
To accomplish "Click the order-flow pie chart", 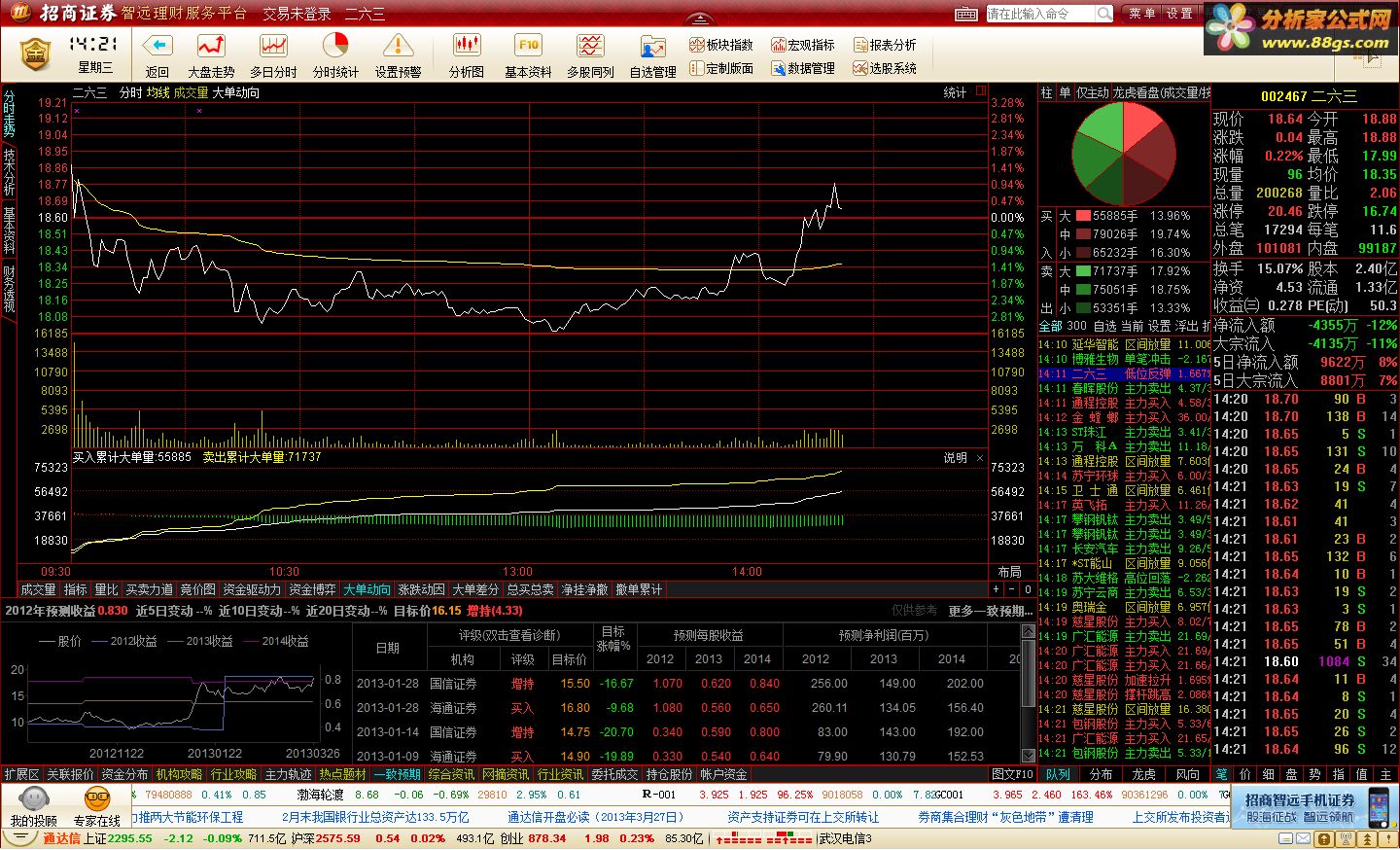I will [1123, 155].
